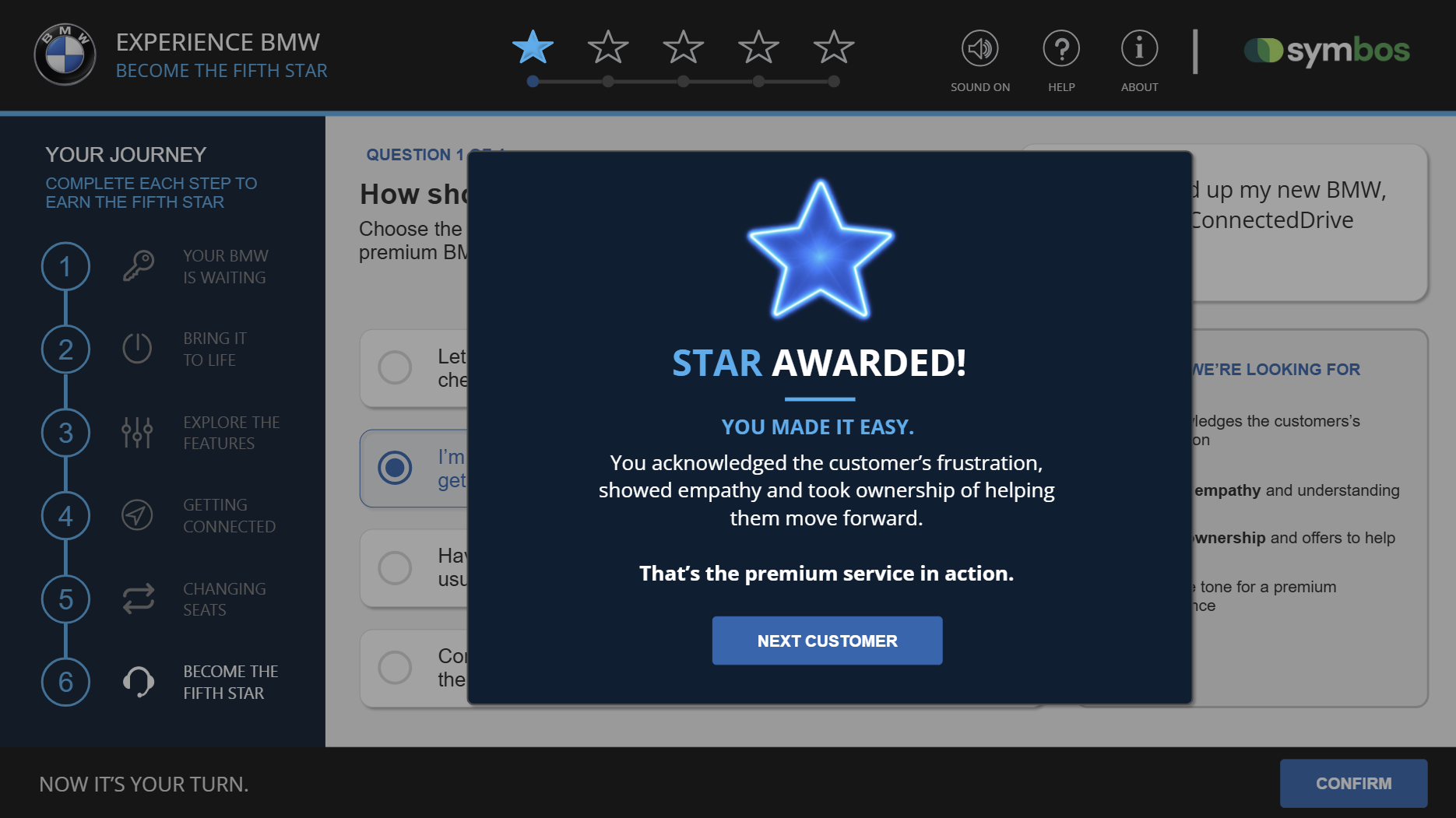Click the headset icon for Become The Fifth Star
Image resolution: width=1456 pixels, height=818 pixels.
[x=138, y=682]
